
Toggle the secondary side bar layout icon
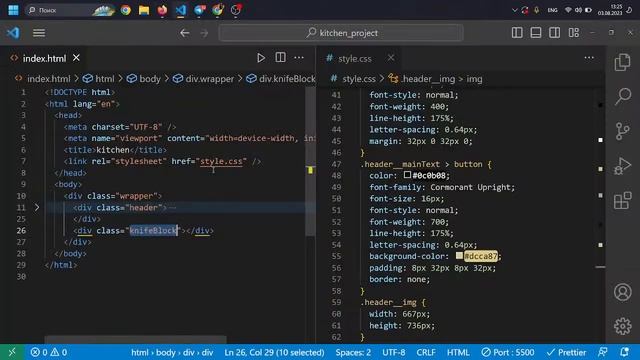tap(555, 33)
